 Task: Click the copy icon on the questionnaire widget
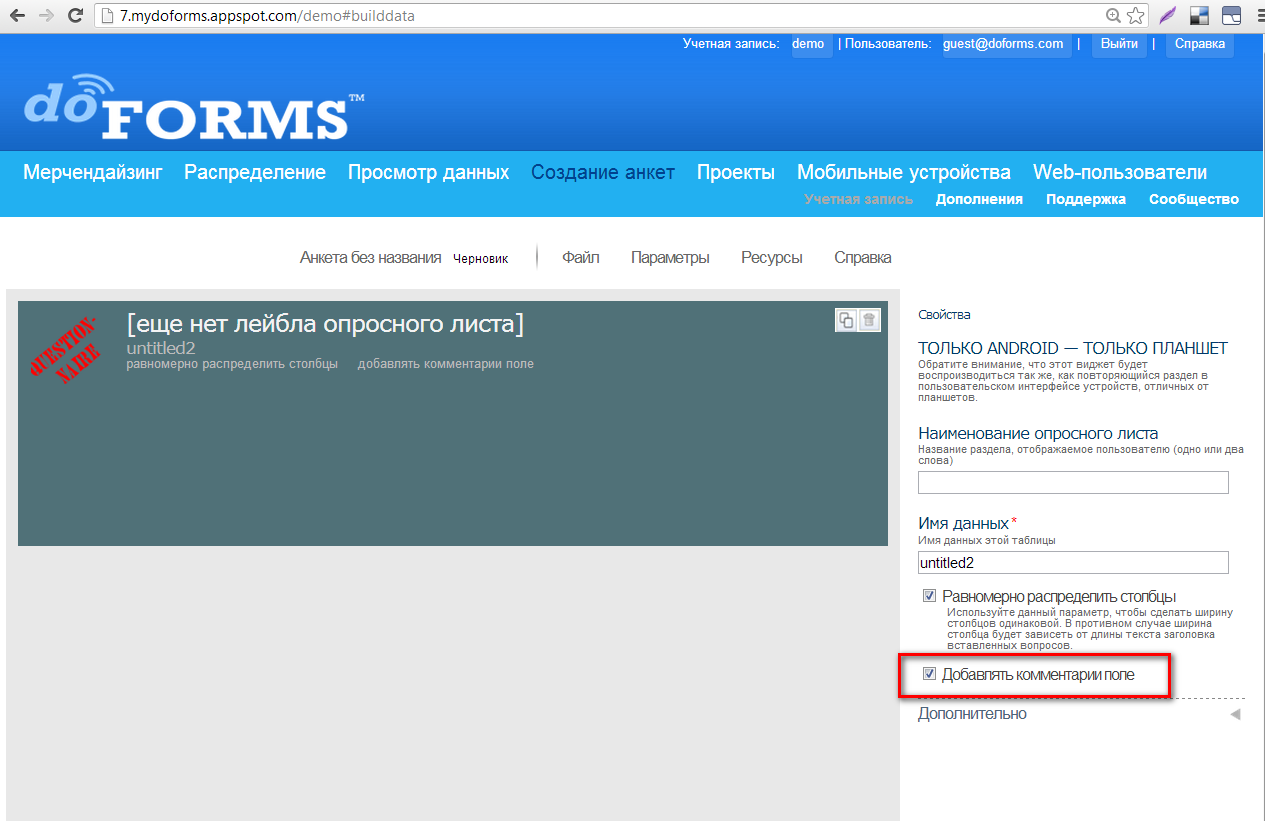pos(846,320)
